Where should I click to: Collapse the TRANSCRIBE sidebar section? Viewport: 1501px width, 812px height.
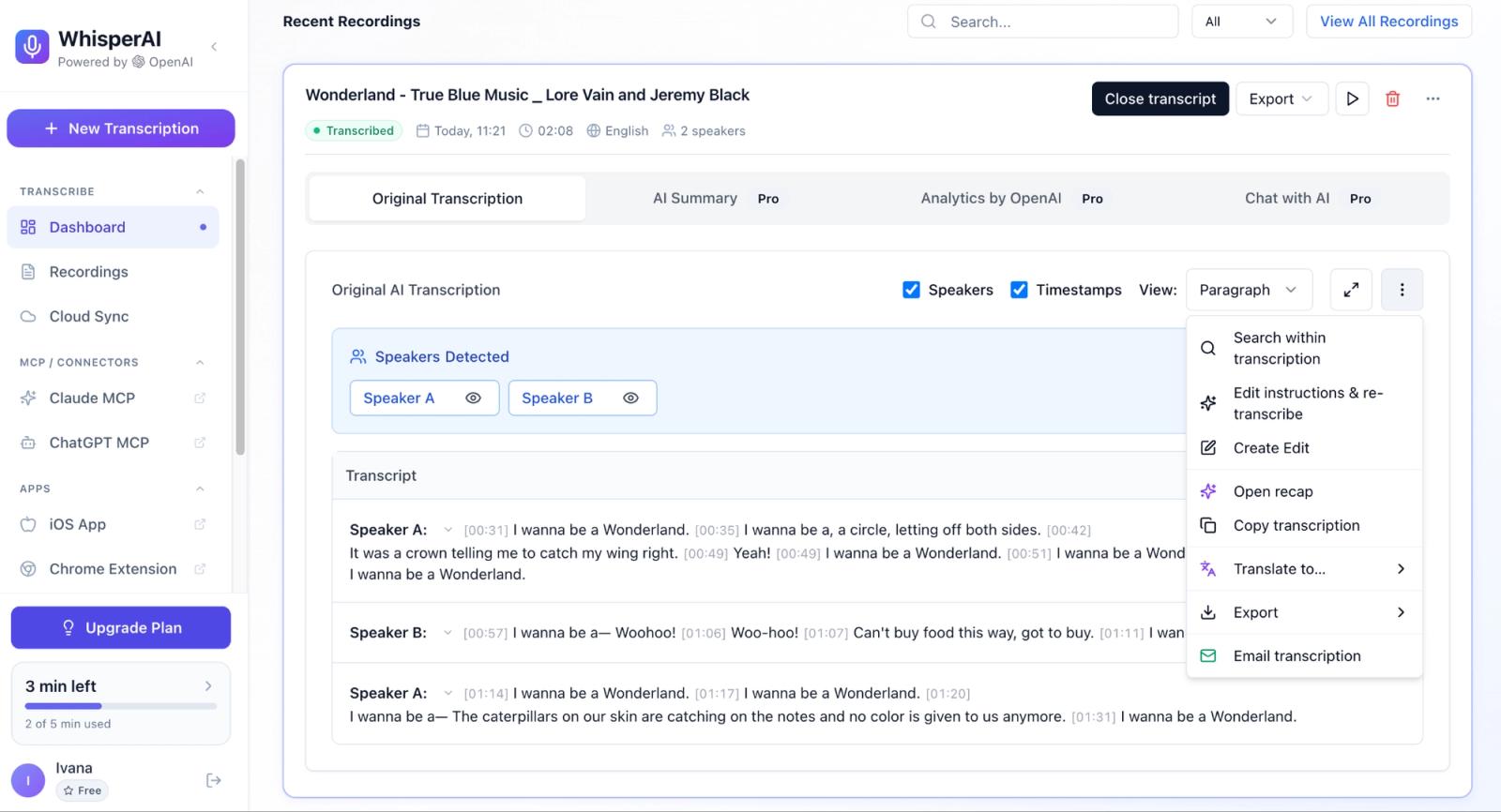tap(200, 191)
